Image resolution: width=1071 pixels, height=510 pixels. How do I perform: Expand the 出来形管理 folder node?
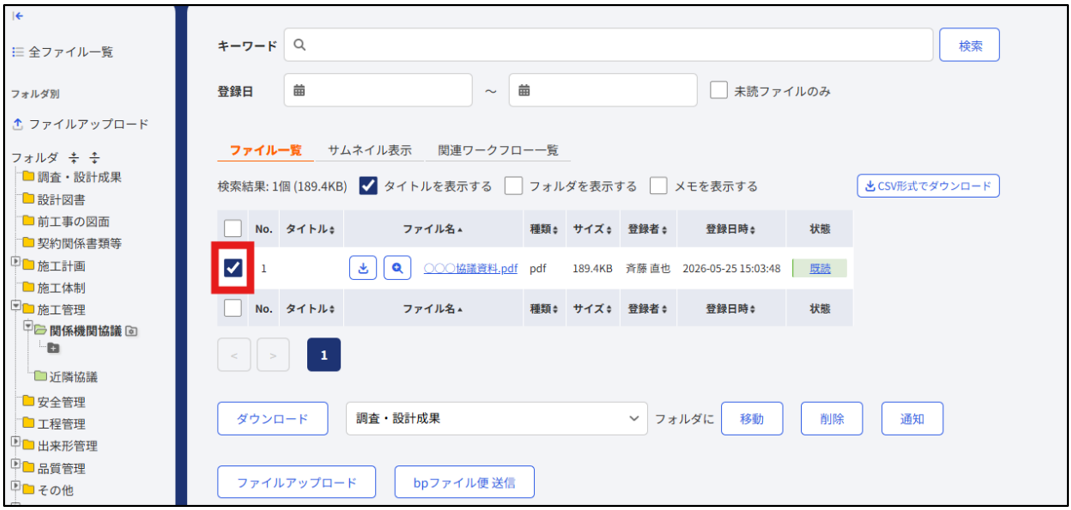click(16, 443)
